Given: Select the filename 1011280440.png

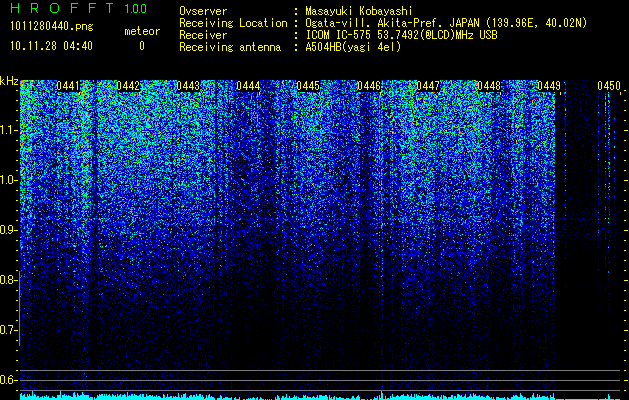Looking at the screenshot, I should 51,26.
